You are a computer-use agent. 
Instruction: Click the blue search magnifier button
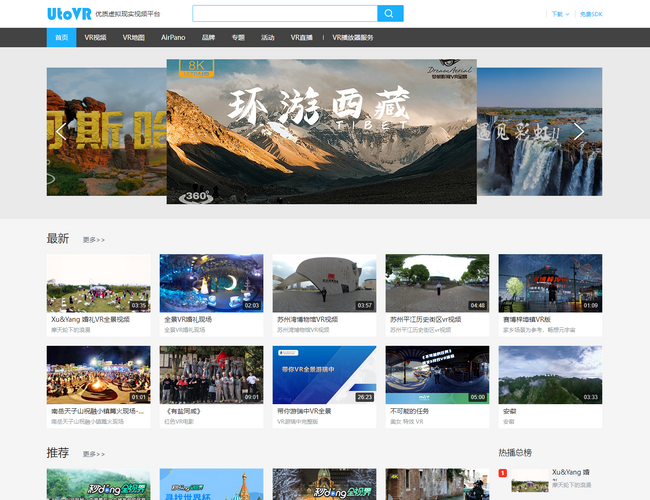coord(390,14)
